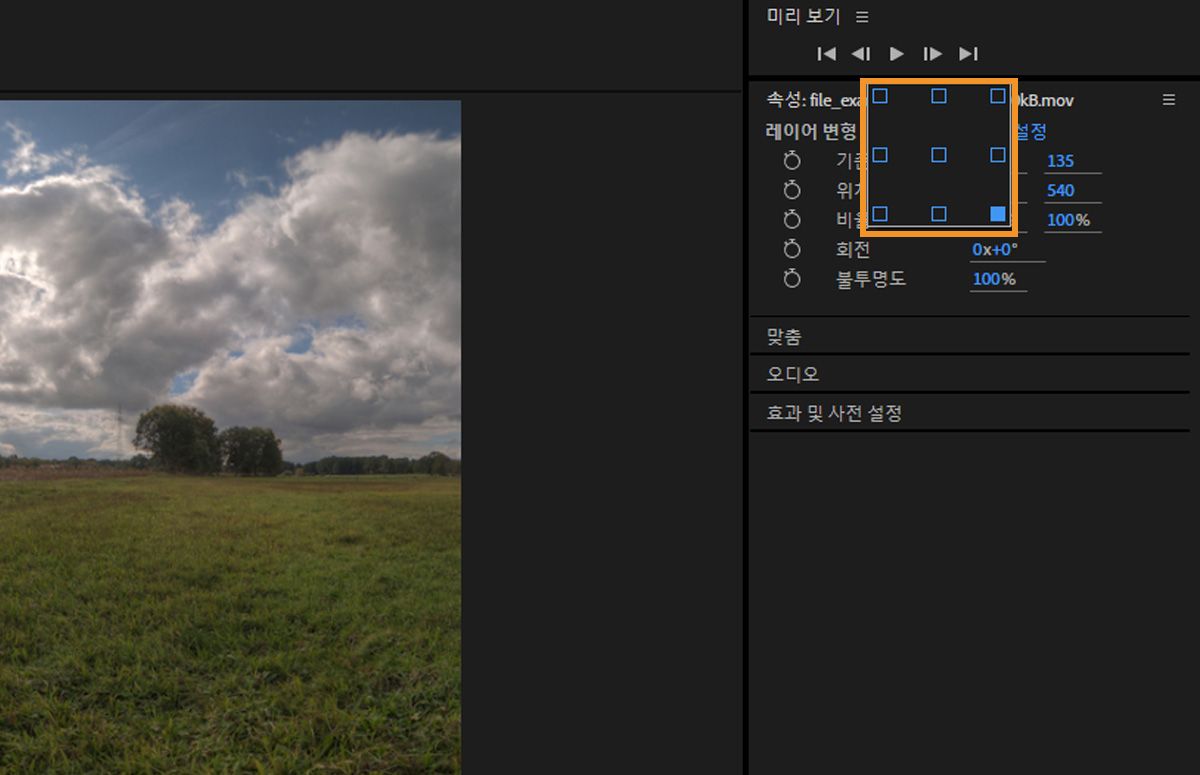Click the rotation value 0x+0°
Screen dimensions: 1200x775
pos(995,249)
